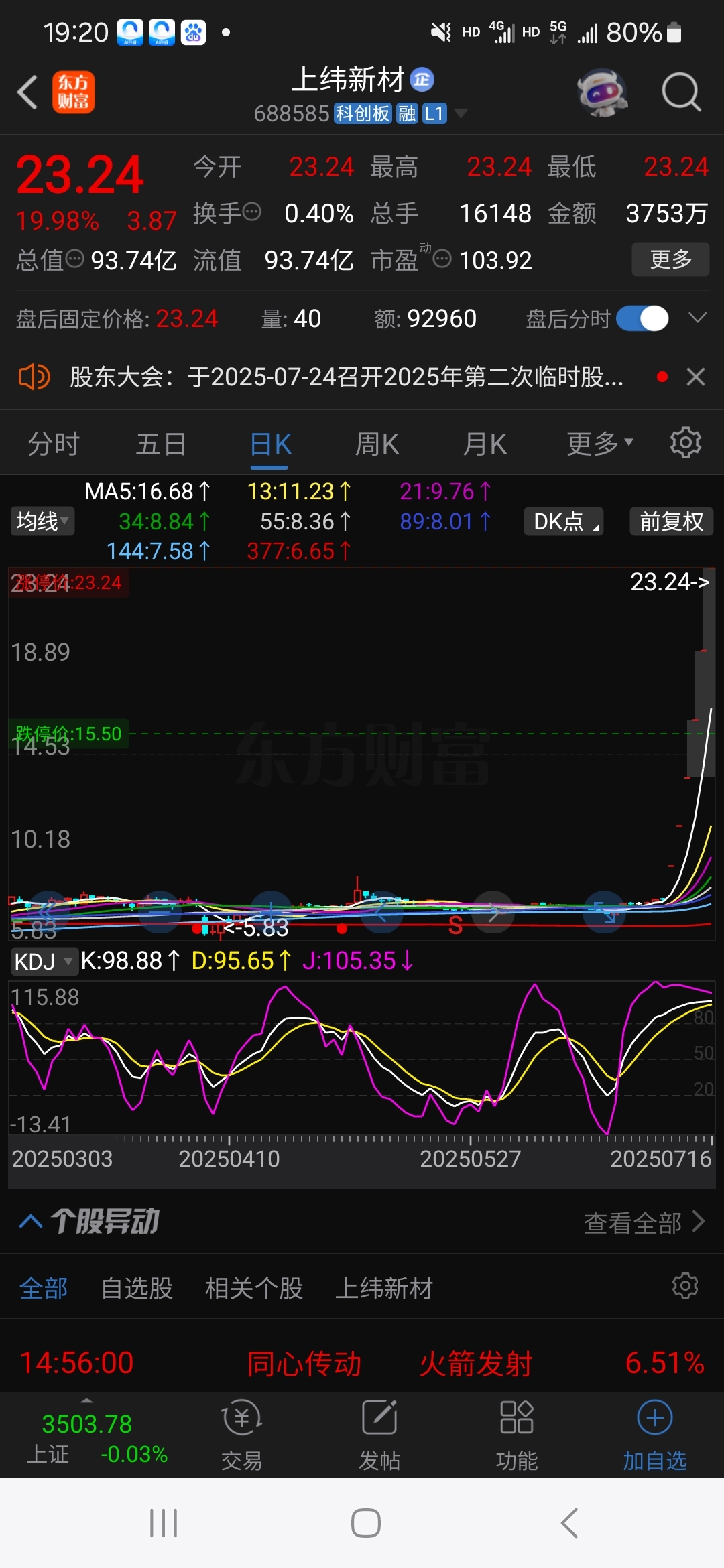This screenshot has height=1568, width=724.
Task: Tap the MA5:16.68 moving average value
Action: (147, 492)
